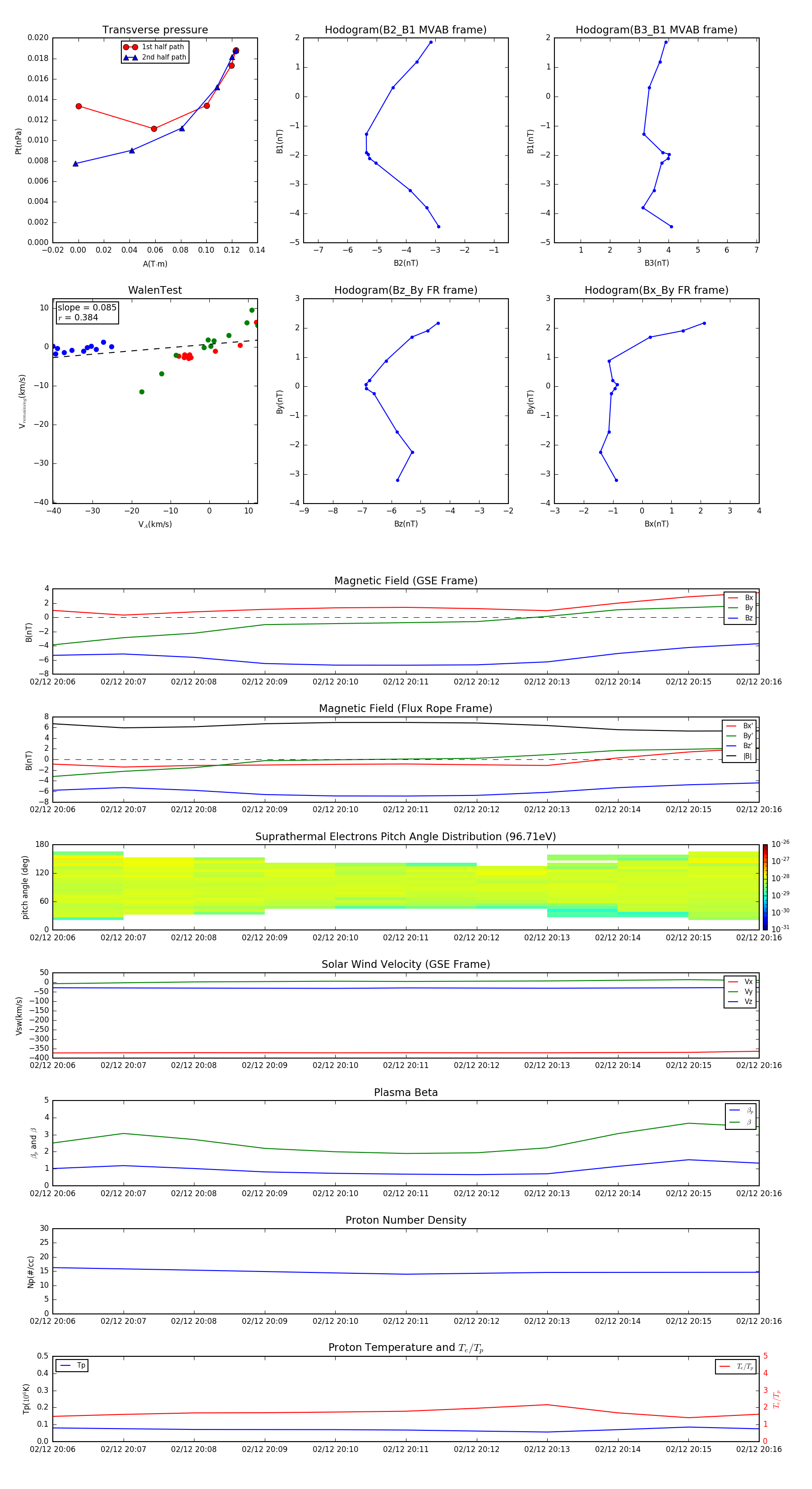Click the 'pitch angle (deg)' axis label
The image size is (812, 1489).
25,887
